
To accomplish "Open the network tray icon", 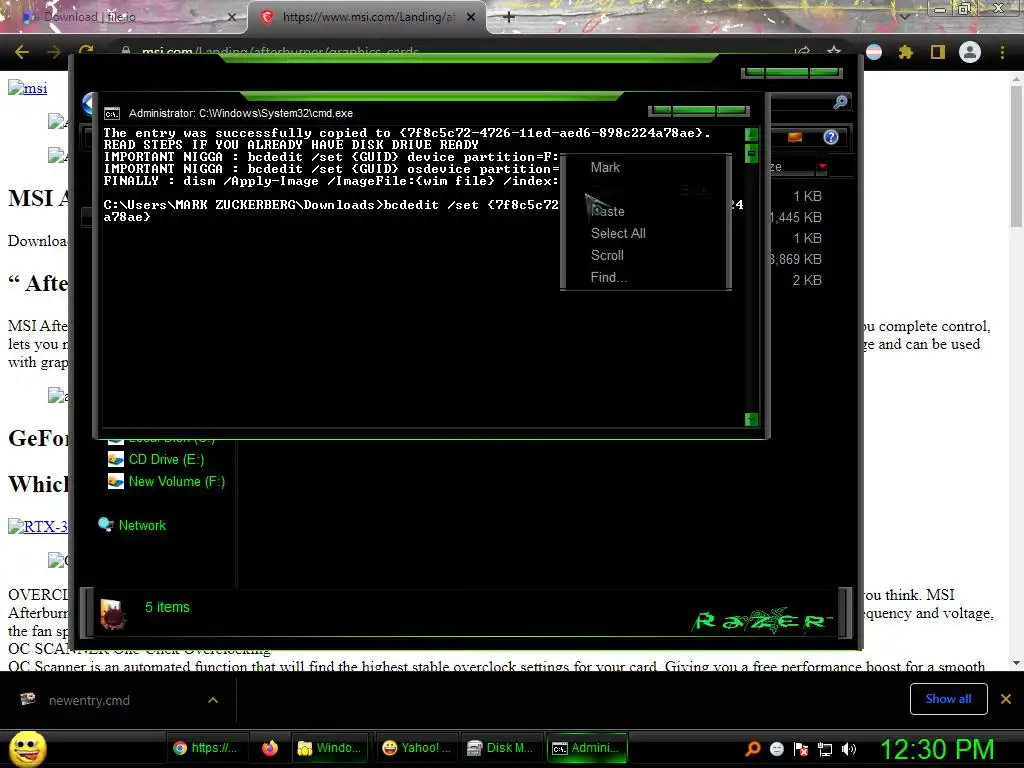I will click(825, 749).
